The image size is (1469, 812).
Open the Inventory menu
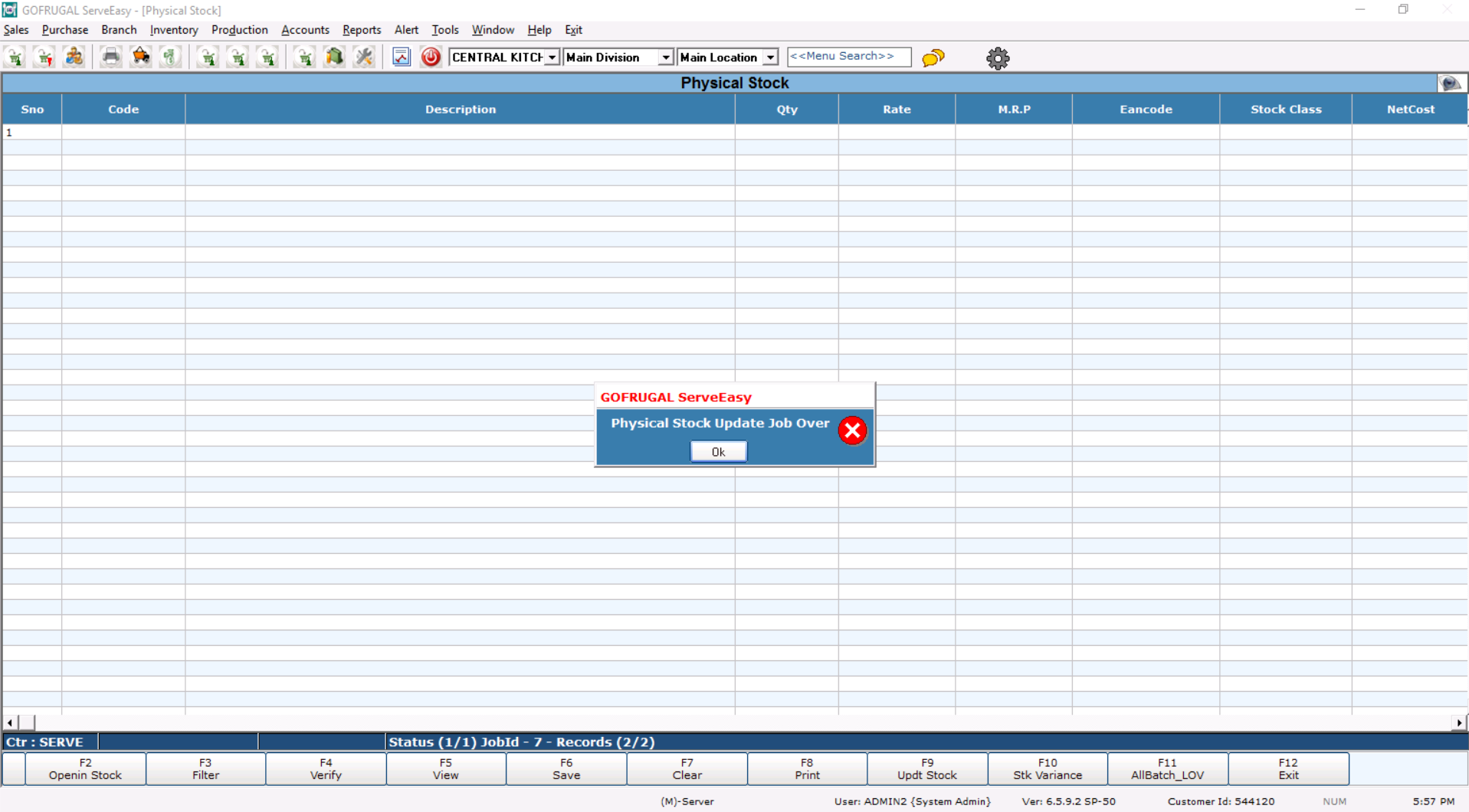pos(174,30)
